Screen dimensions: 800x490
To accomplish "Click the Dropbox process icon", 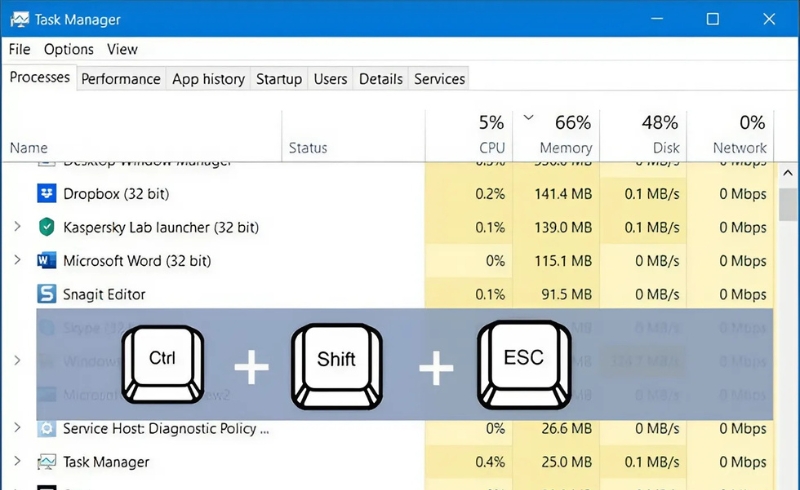I will (46, 193).
